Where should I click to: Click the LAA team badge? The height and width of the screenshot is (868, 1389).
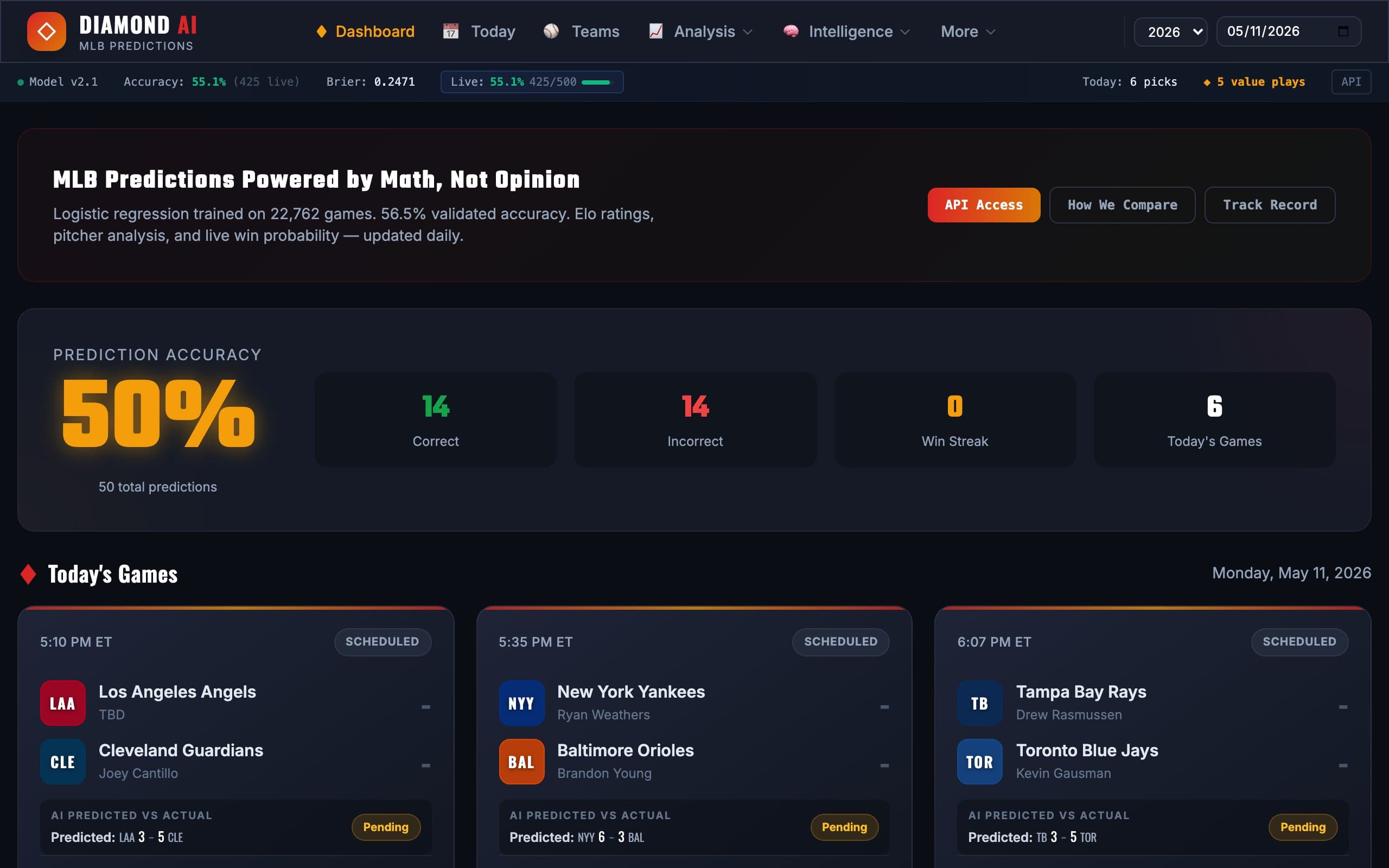(62, 703)
